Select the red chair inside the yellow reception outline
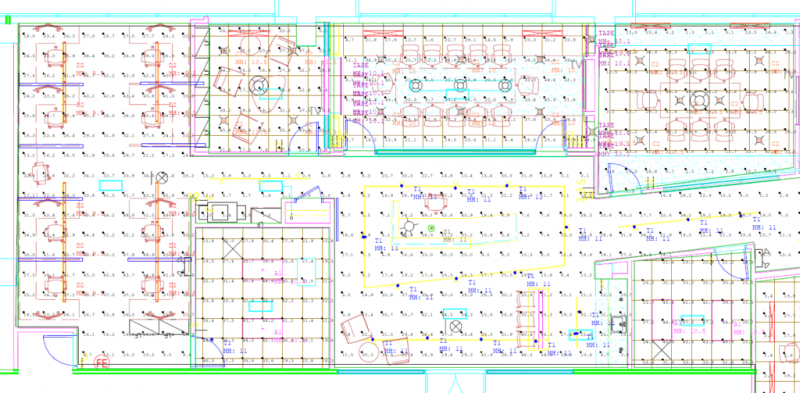The width and height of the screenshot is (800, 393). (x=435, y=203)
